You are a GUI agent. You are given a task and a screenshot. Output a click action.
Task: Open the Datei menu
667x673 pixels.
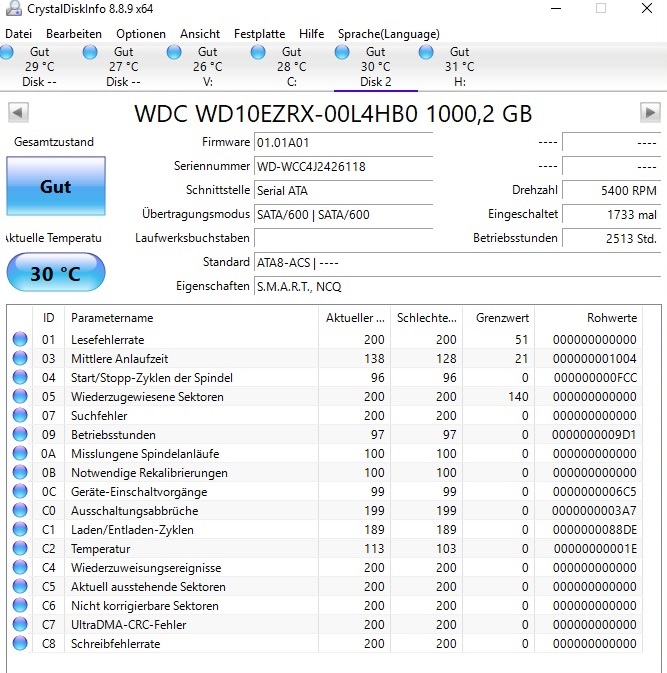pyautogui.click(x=18, y=34)
